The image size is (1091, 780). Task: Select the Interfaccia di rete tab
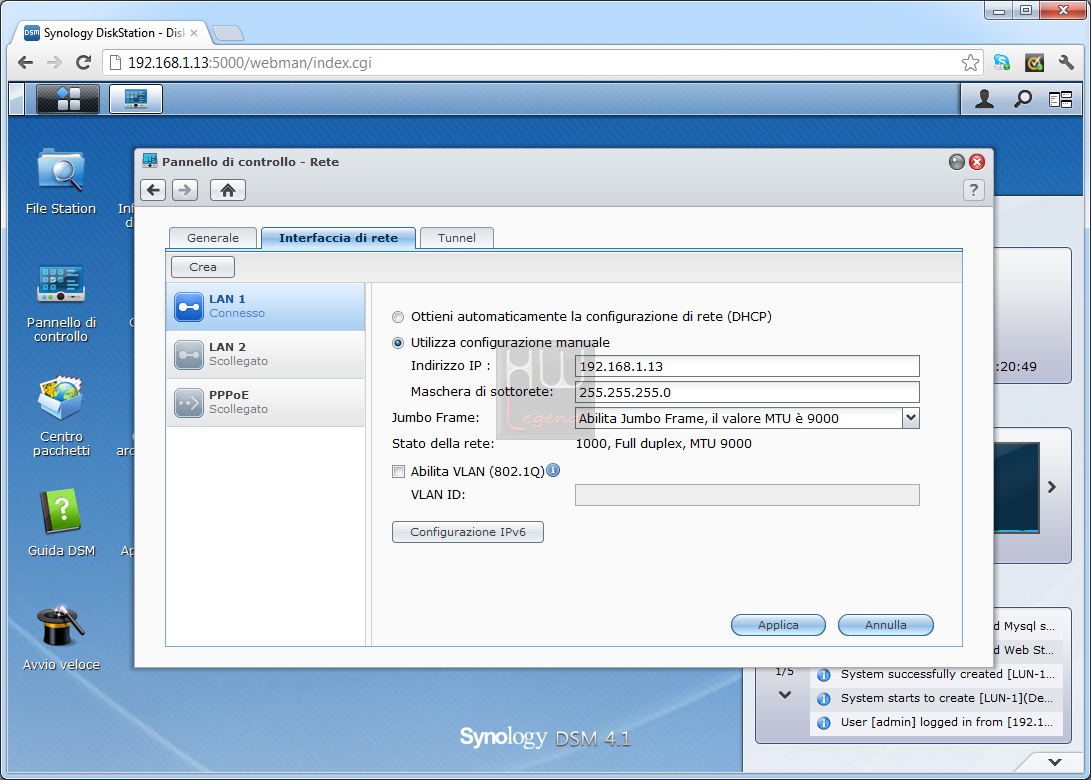click(338, 238)
